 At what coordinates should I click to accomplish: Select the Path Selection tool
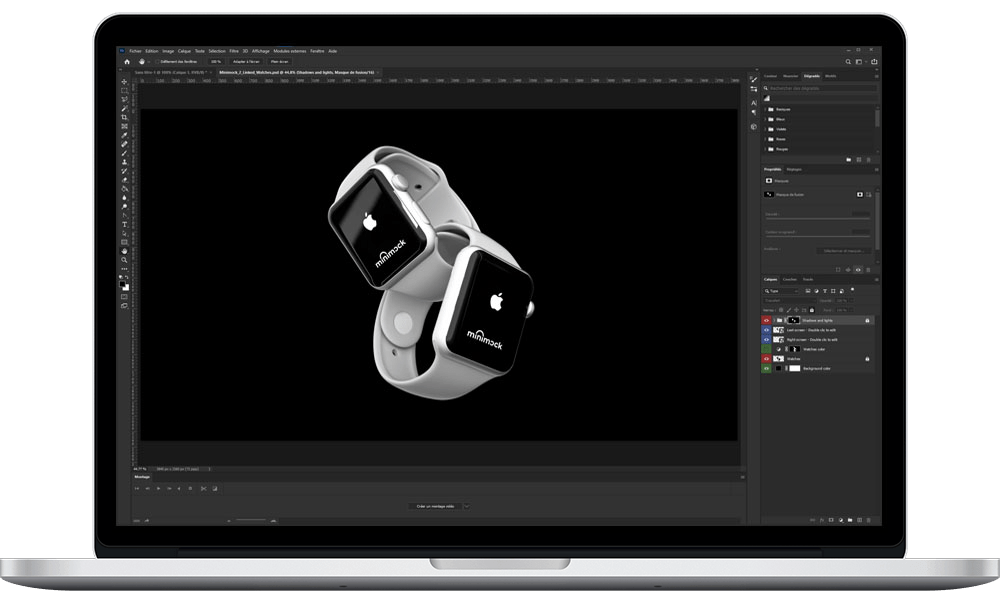[x=124, y=233]
